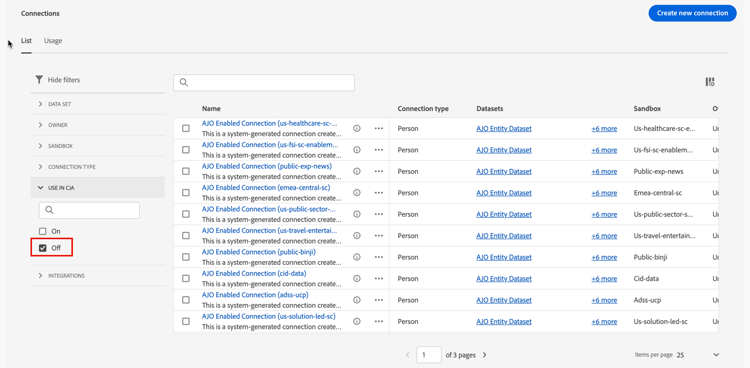Show +6 more datasets for us-healthcare-sc row

tap(604, 128)
